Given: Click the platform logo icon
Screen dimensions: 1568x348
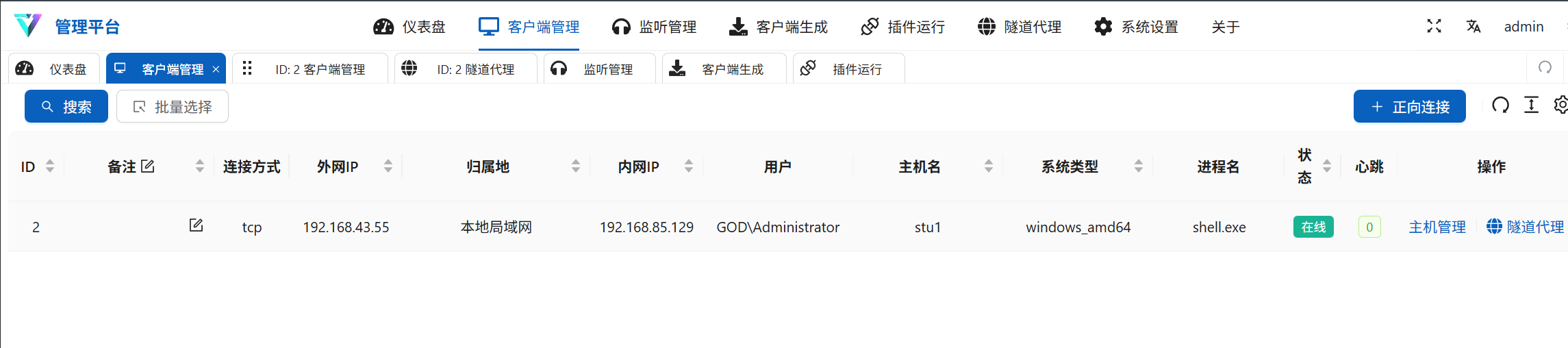Looking at the screenshot, I should coord(28,26).
